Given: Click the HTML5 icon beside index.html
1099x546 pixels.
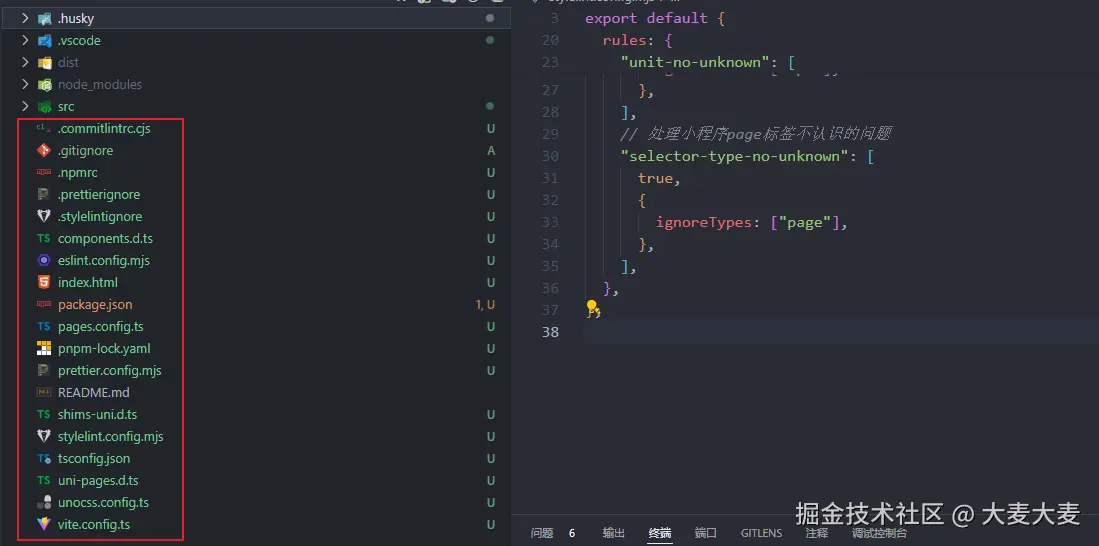Looking at the screenshot, I should [44, 282].
